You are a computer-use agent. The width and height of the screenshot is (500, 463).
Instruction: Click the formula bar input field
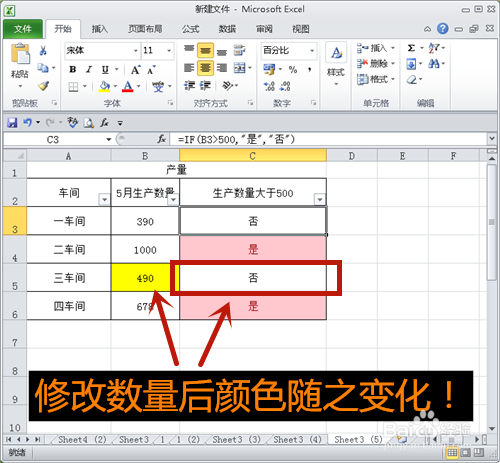pyautogui.click(x=329, y=139)
